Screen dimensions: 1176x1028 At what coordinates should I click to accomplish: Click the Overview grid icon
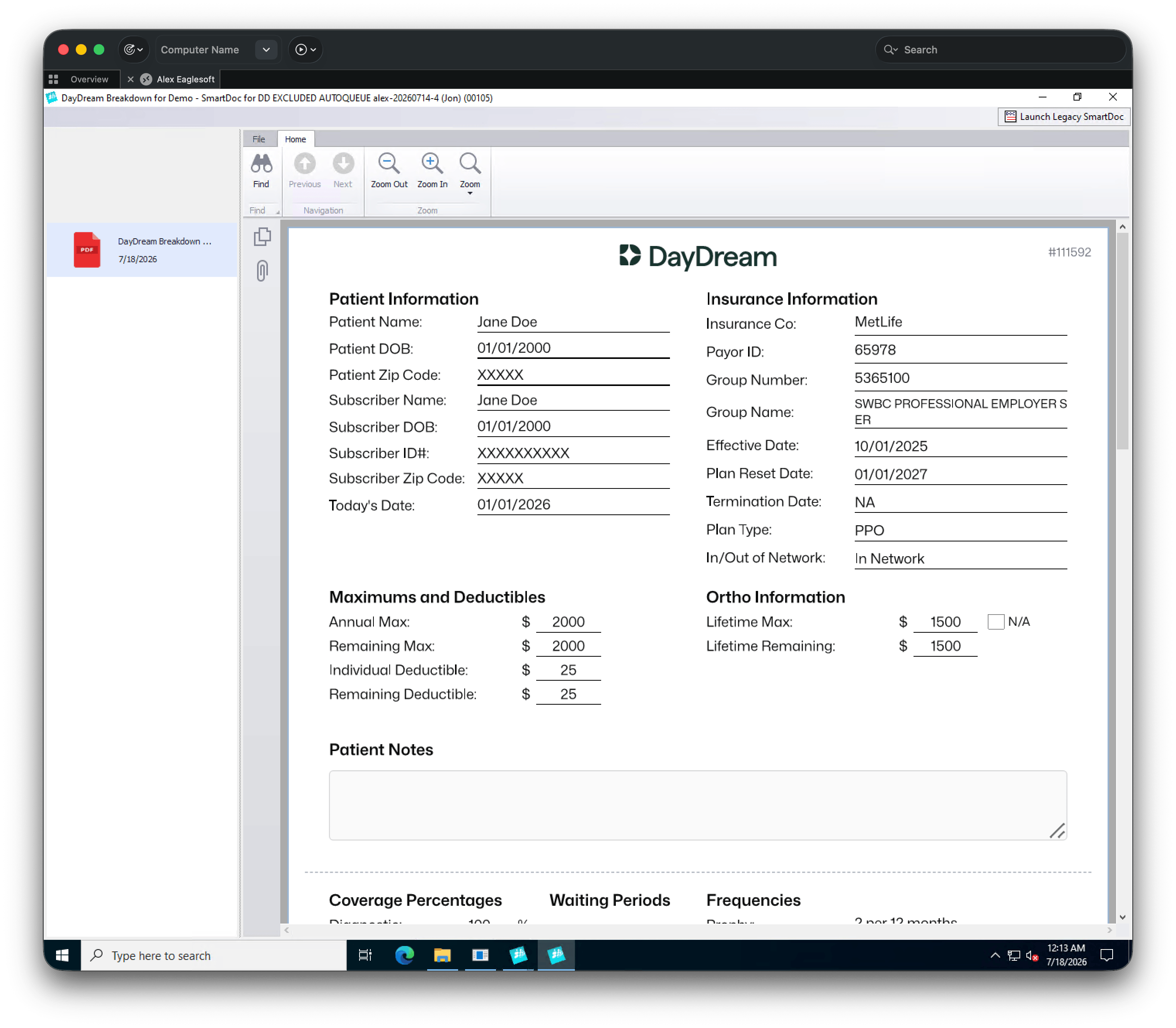[x=53, y=80]
